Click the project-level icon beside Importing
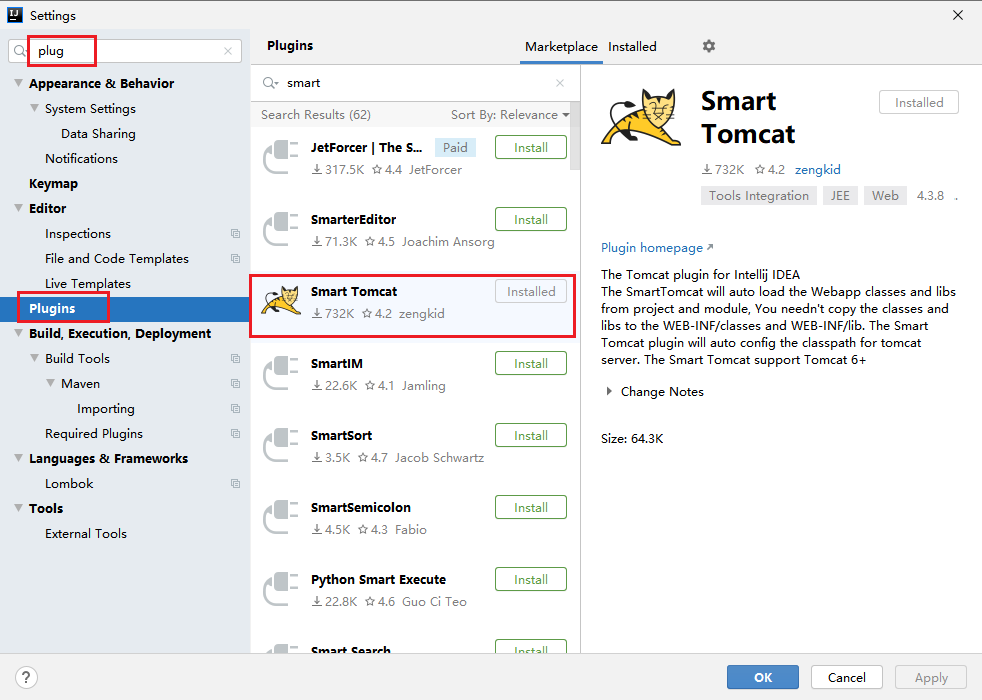The width and height of the screenshot is (982, 700). [x=235, y=409]
